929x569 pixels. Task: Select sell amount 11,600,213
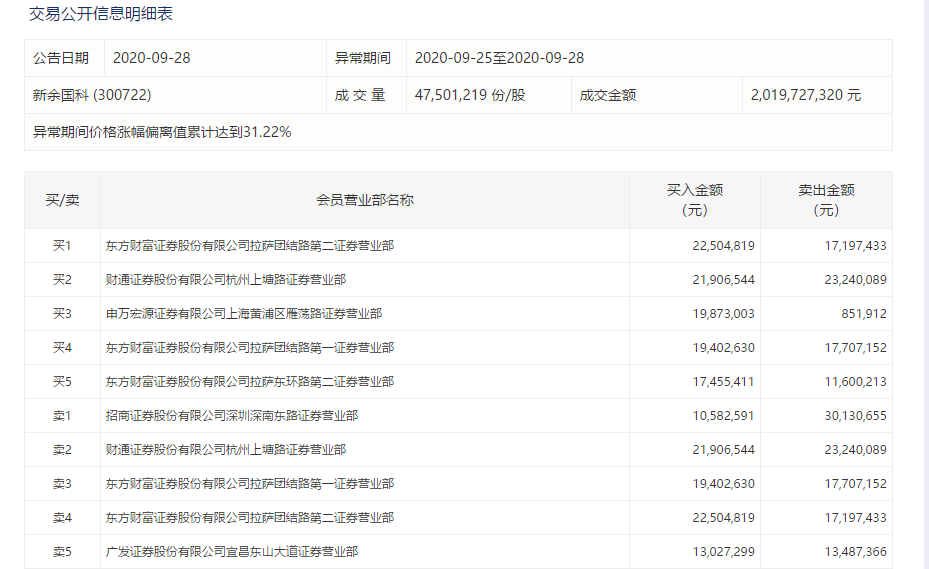856,382
